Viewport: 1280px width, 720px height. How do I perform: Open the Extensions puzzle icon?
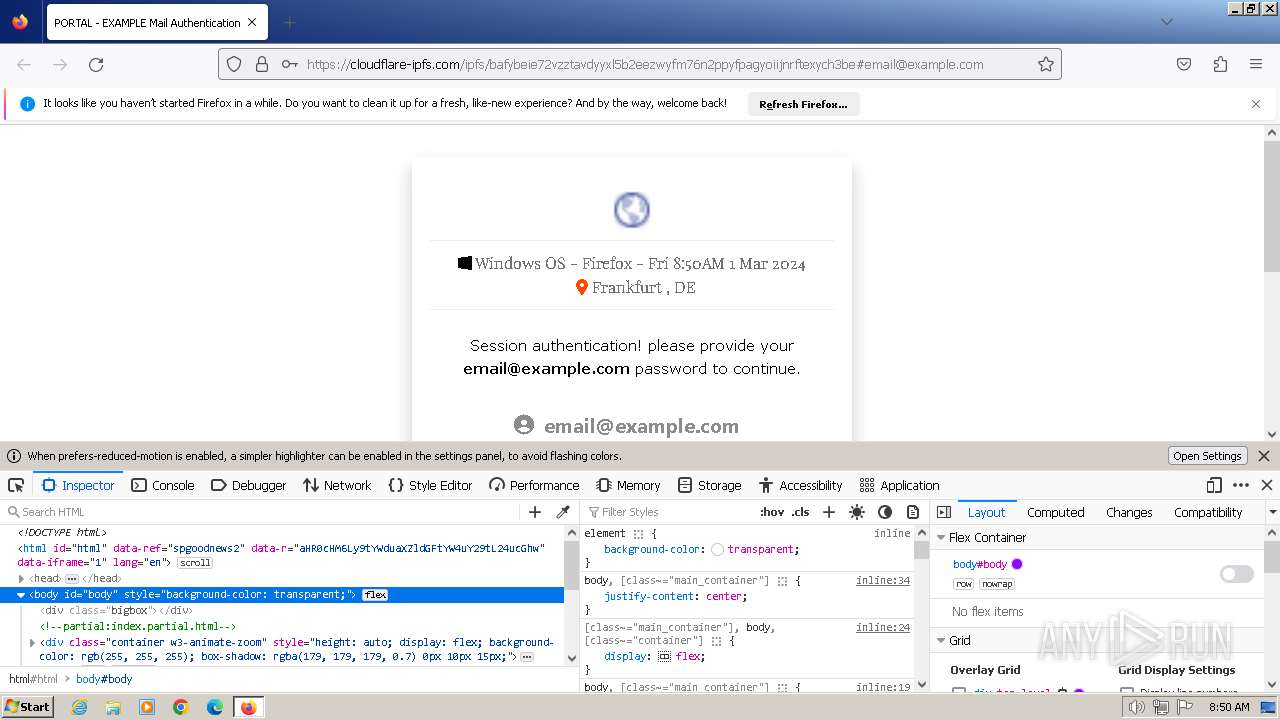[1220, 64]
